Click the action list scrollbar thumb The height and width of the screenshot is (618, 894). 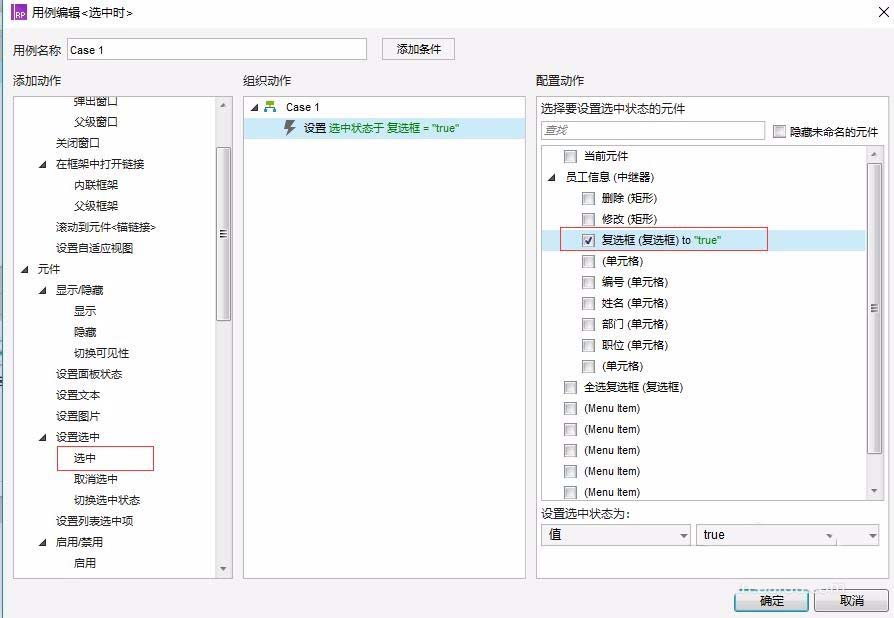223,234
